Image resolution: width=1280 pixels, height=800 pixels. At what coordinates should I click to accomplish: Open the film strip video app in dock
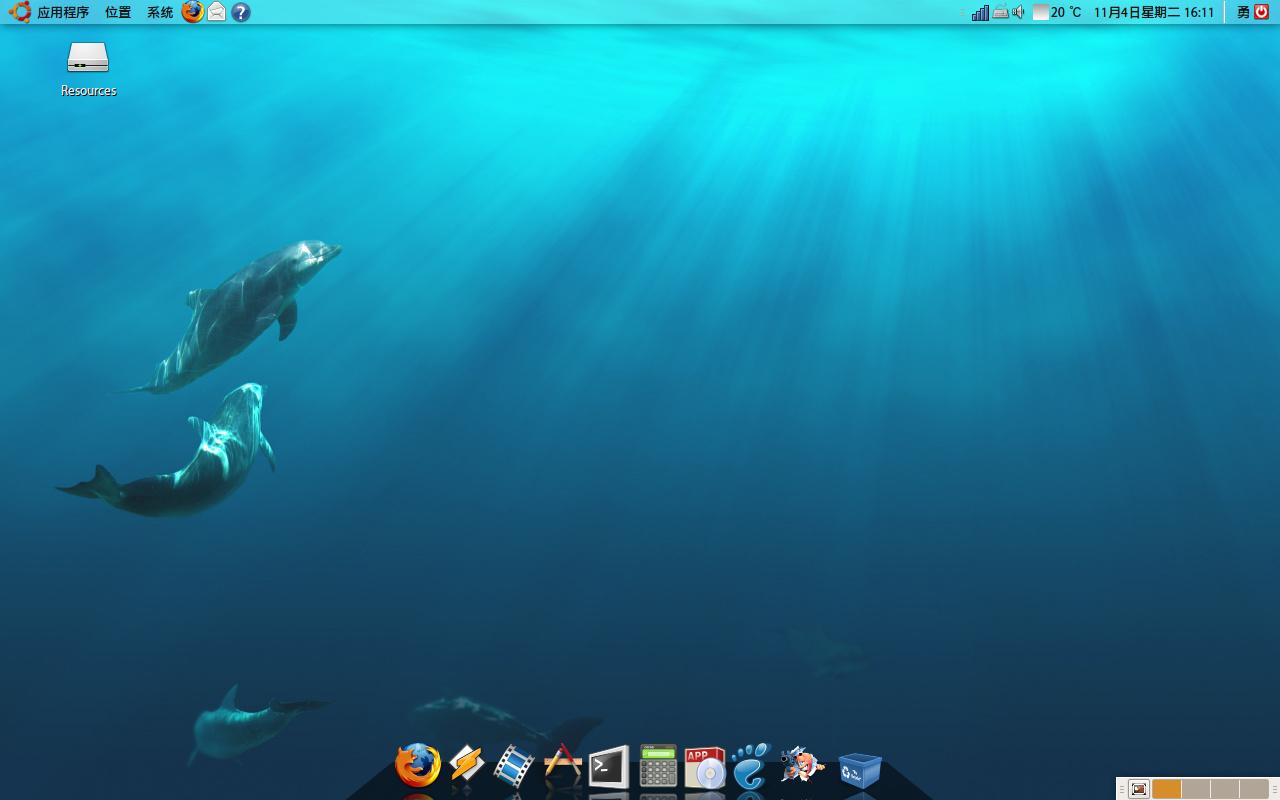(x=514, y=766)
